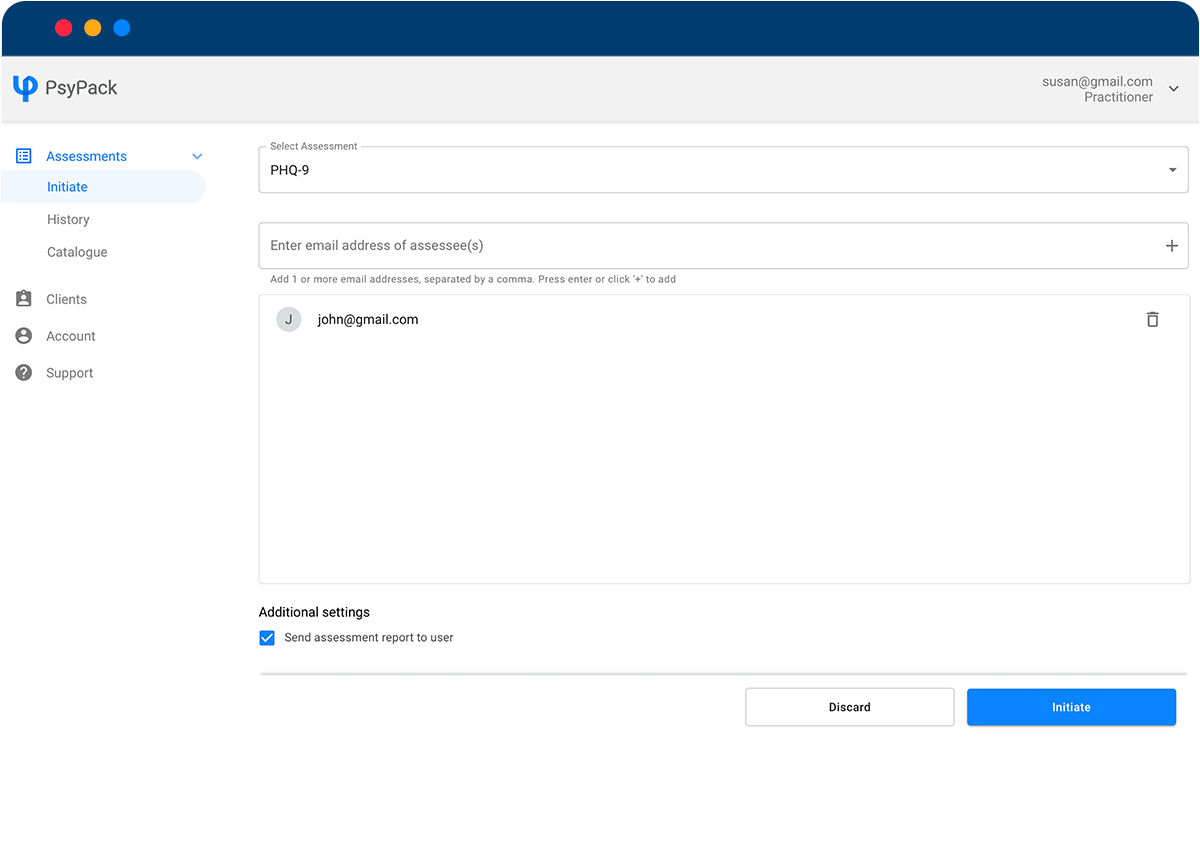This screenshot has height=846, width=1200.
Task: Click the Account person icon
Action: [x=23, y=335]
